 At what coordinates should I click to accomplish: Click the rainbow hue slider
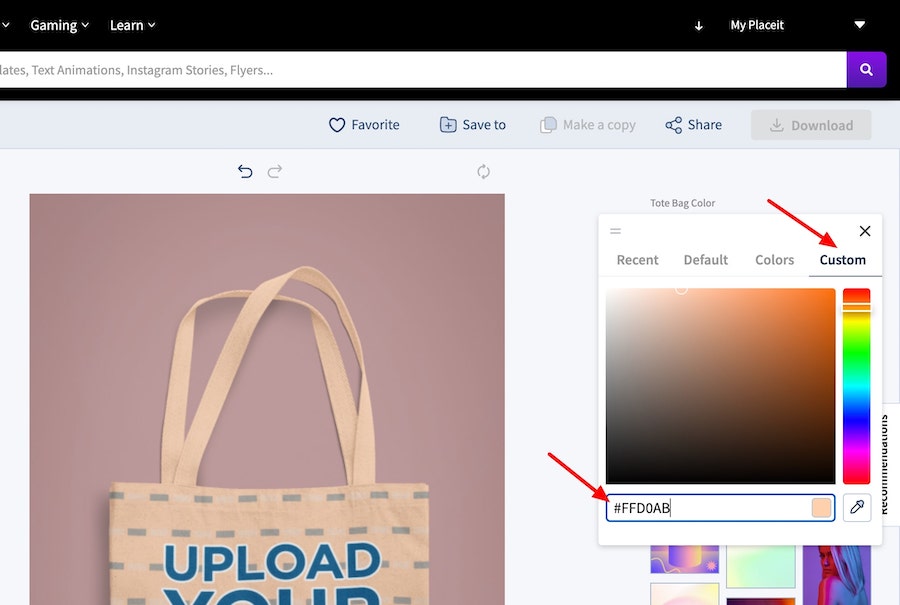coord(856,386)
